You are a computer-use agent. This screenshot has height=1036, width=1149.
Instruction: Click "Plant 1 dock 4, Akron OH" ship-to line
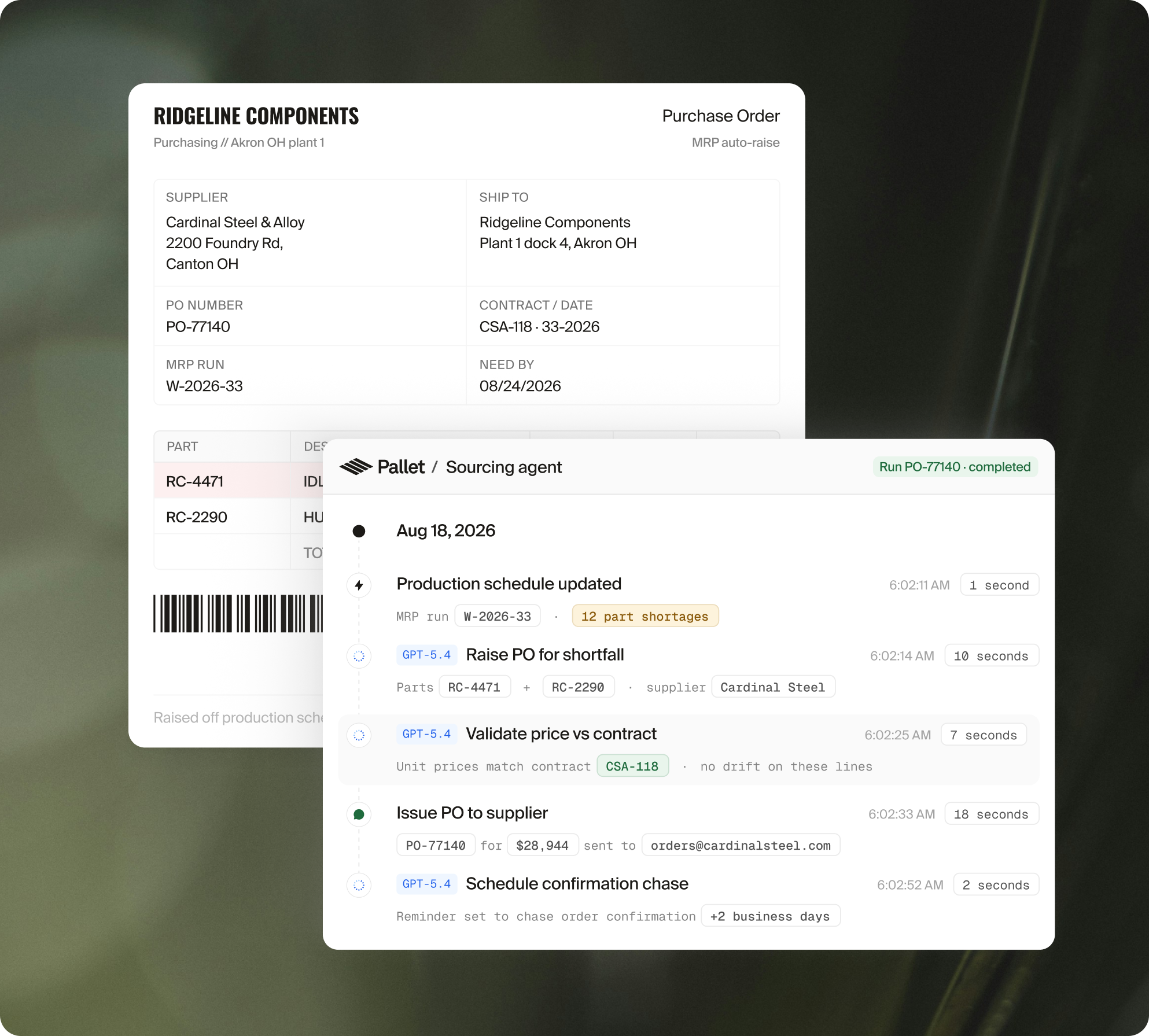(x=558, y=243)
